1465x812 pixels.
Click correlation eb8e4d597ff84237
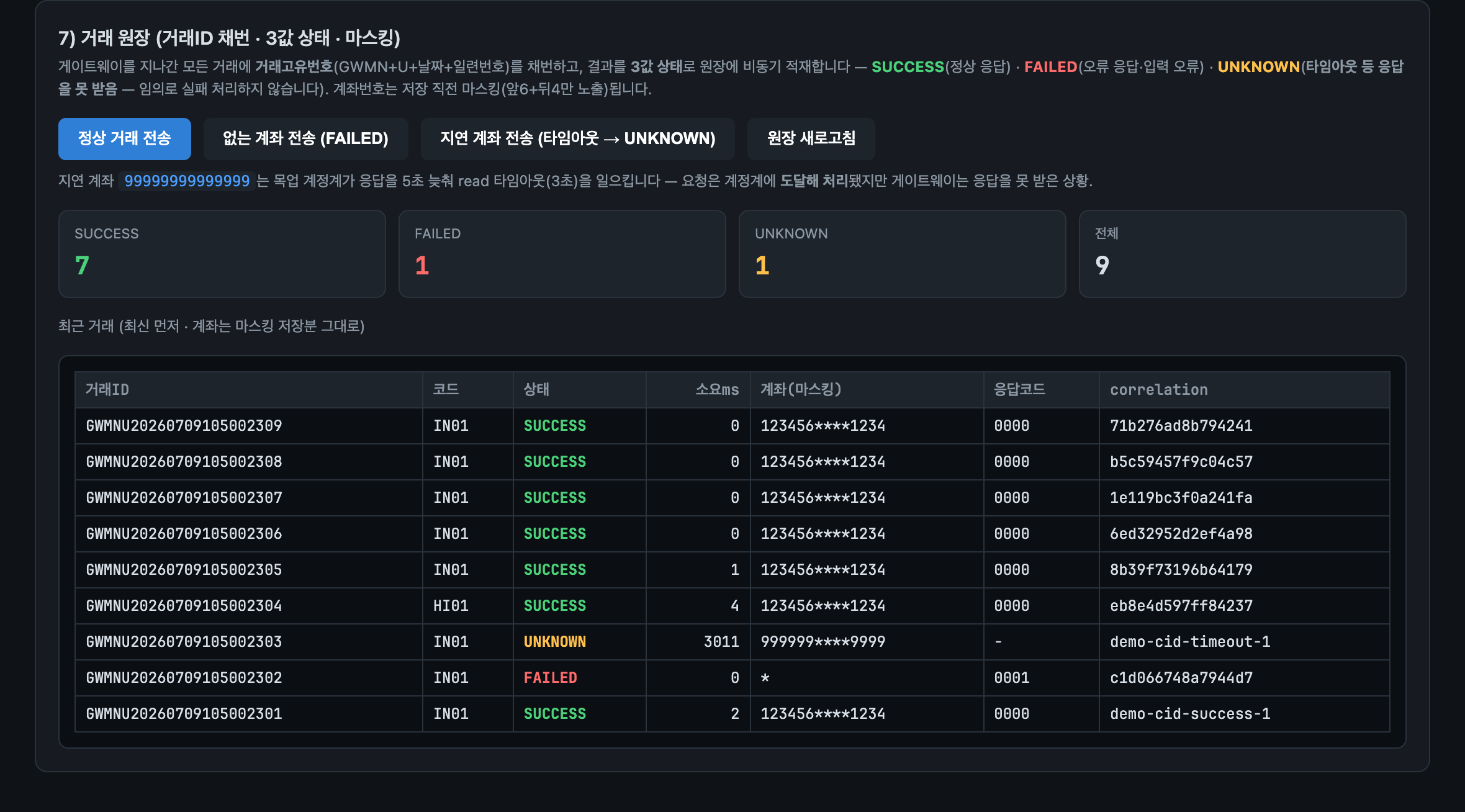[x=1181, y=606]
